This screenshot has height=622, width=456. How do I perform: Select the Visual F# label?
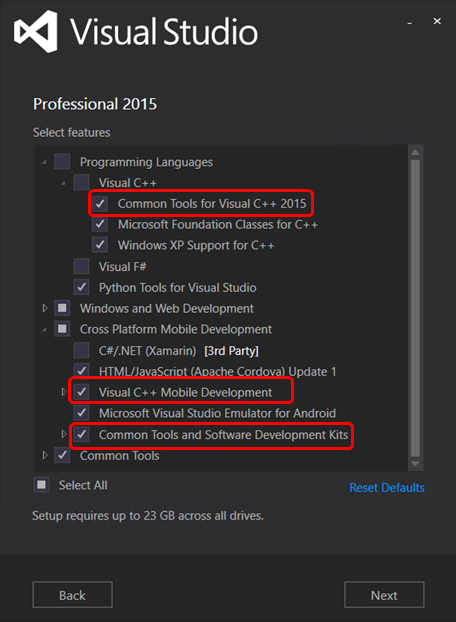click(123, 267)
